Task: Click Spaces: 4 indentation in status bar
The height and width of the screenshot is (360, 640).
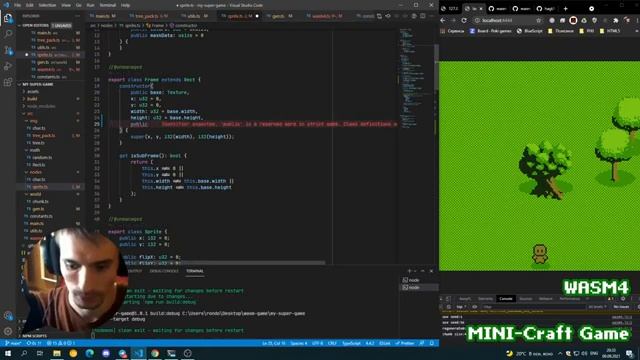Action: click(299, 343)
